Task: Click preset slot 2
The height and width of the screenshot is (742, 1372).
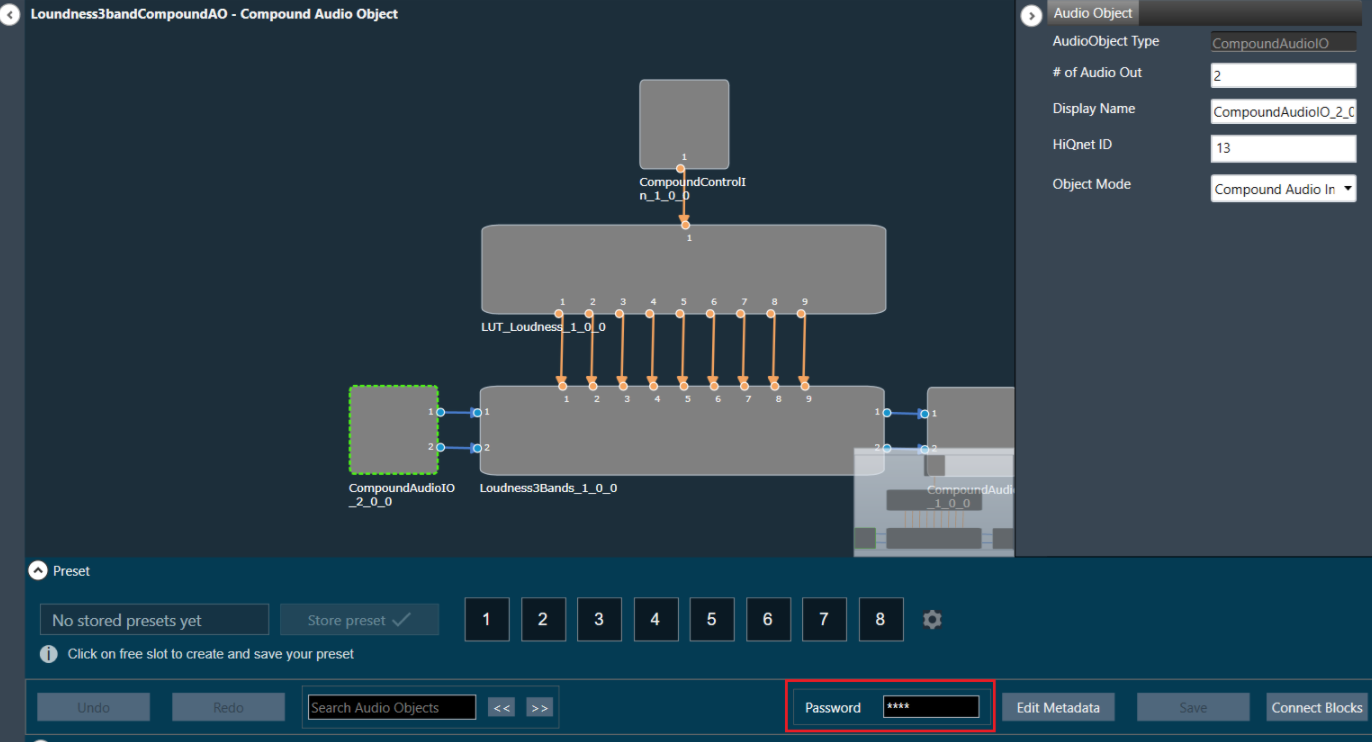Action: pyautogui.click(x=543, y=620)
